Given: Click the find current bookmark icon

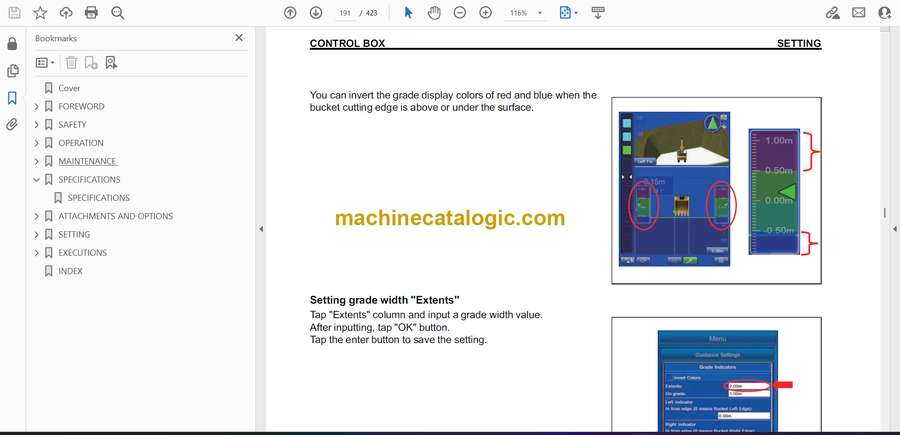Looking at the screenshot, I should (x=111, y=63).
